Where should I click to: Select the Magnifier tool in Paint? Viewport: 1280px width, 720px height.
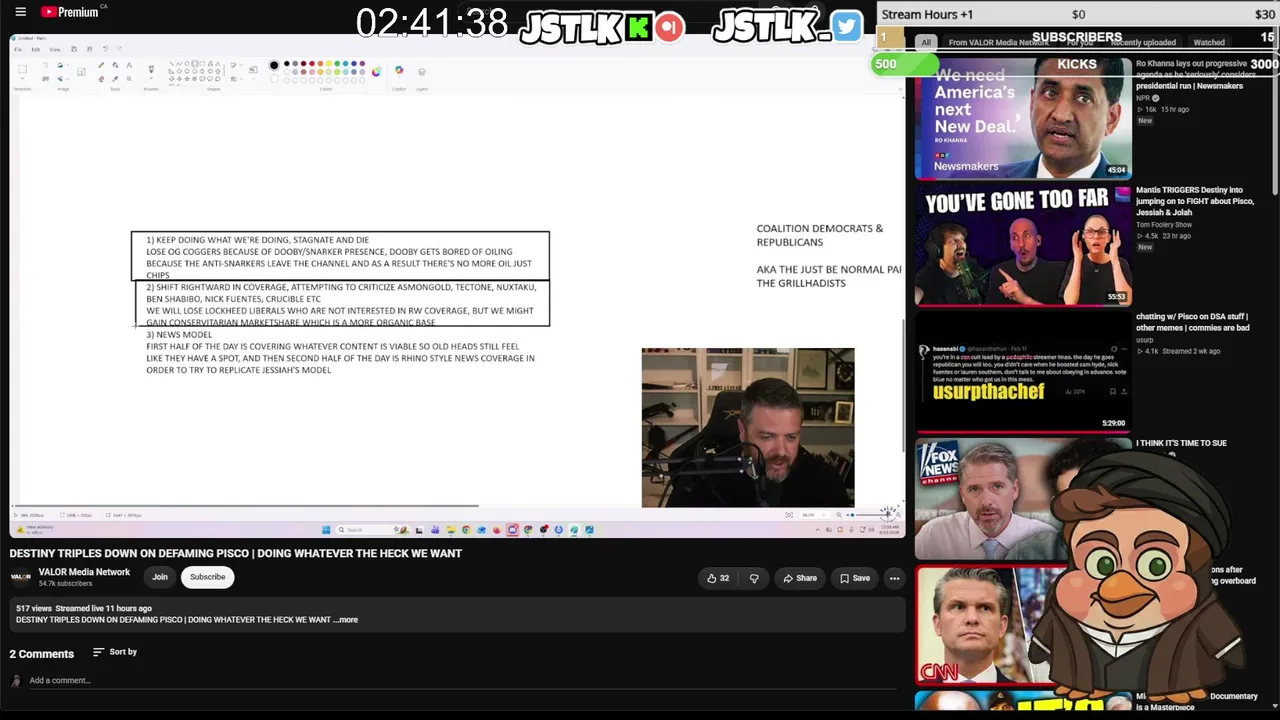coord(129,77)
